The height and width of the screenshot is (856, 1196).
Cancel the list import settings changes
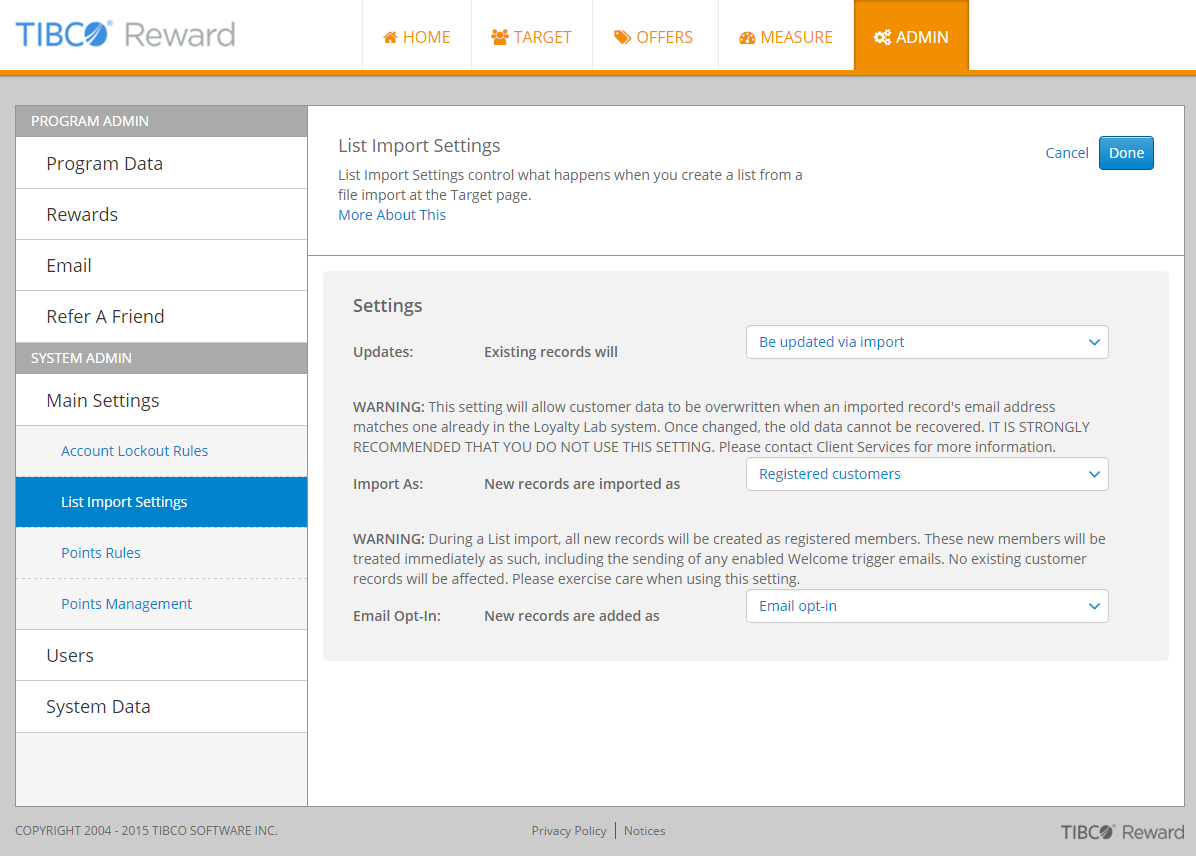coord(1067,153)
